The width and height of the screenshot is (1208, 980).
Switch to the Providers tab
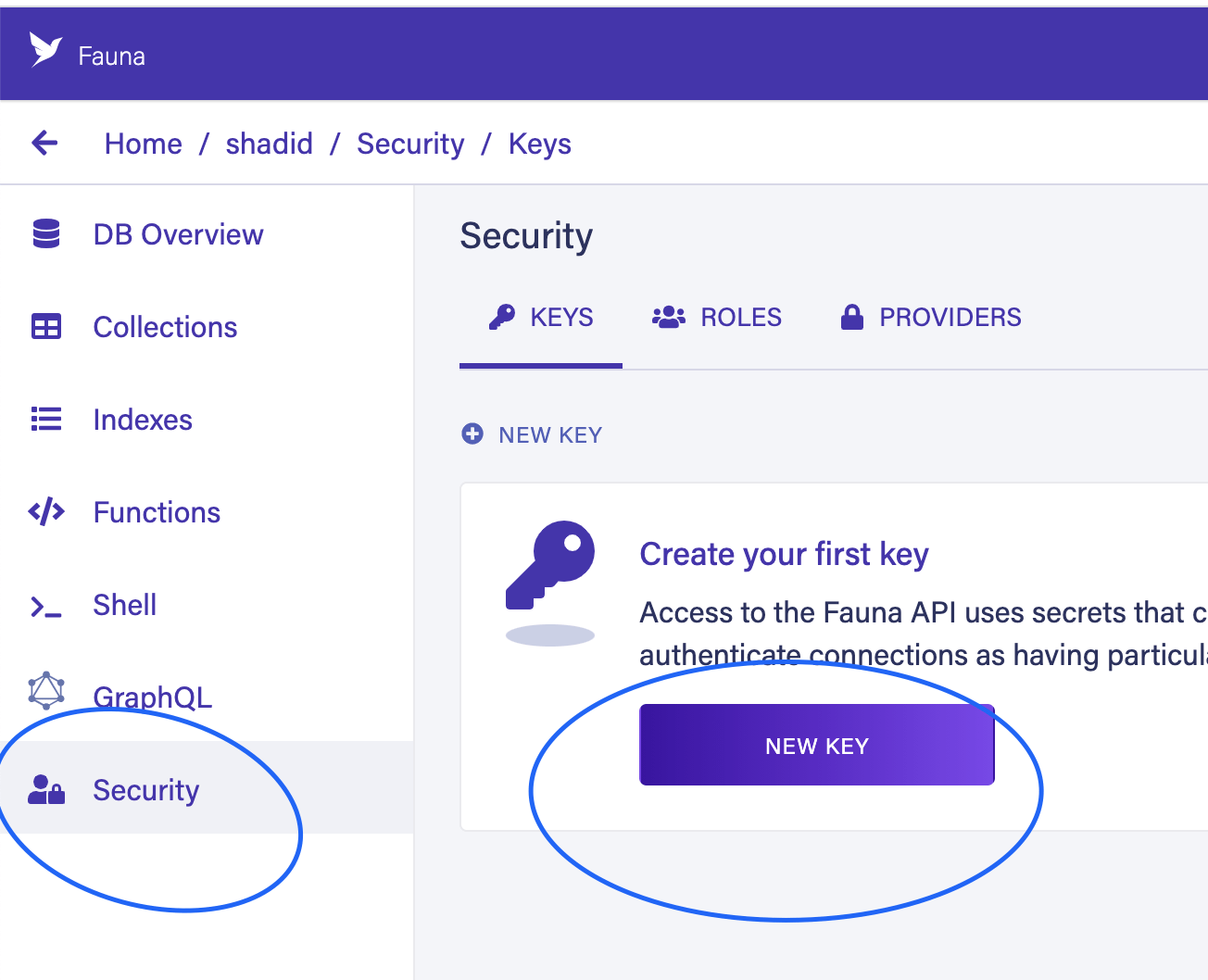(x=931, y=318)
